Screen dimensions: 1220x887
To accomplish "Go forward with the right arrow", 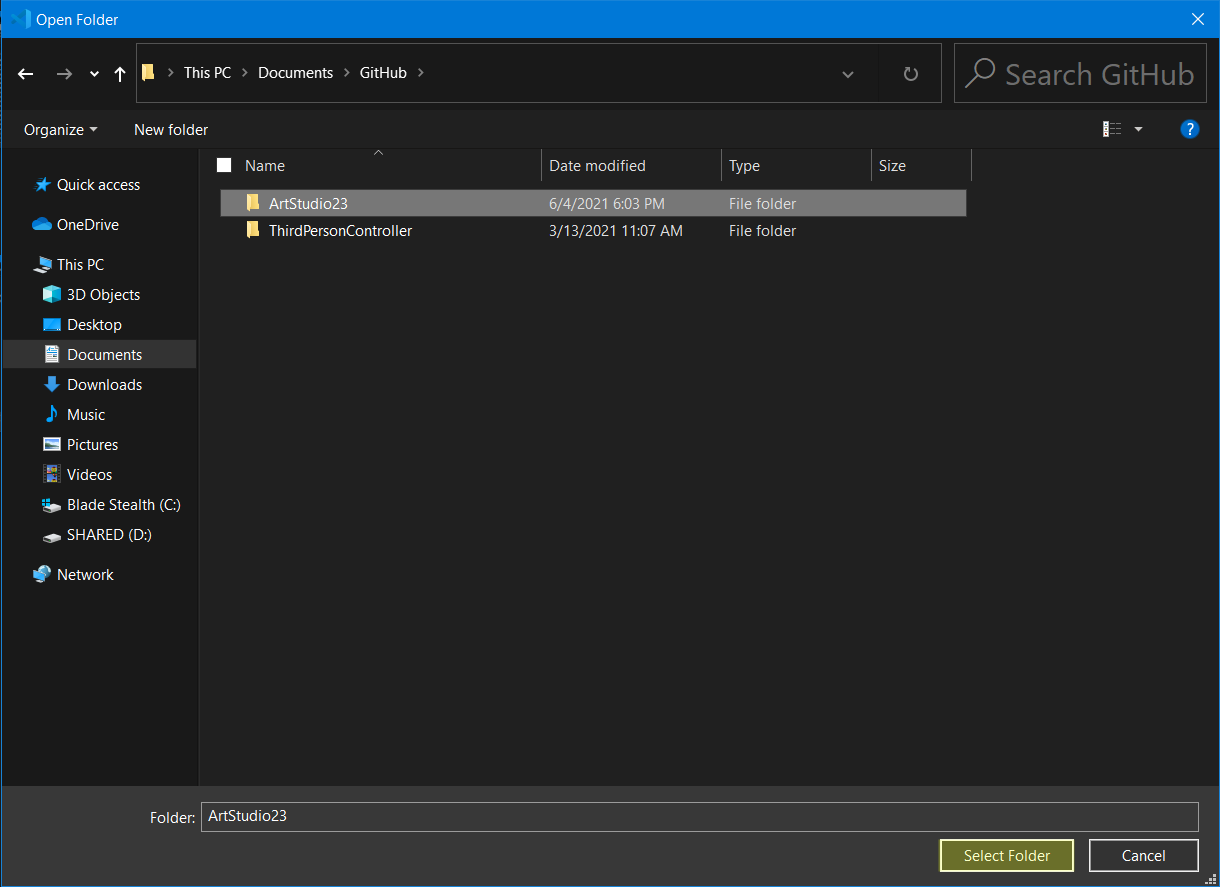I will (64, 74).
